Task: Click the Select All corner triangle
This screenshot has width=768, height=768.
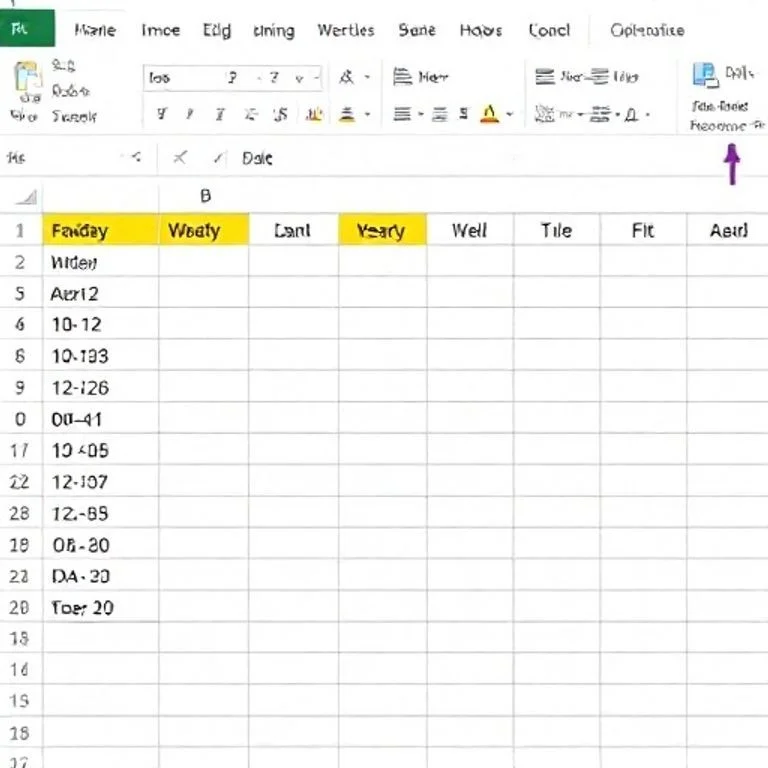Action: tap(26, 197)
